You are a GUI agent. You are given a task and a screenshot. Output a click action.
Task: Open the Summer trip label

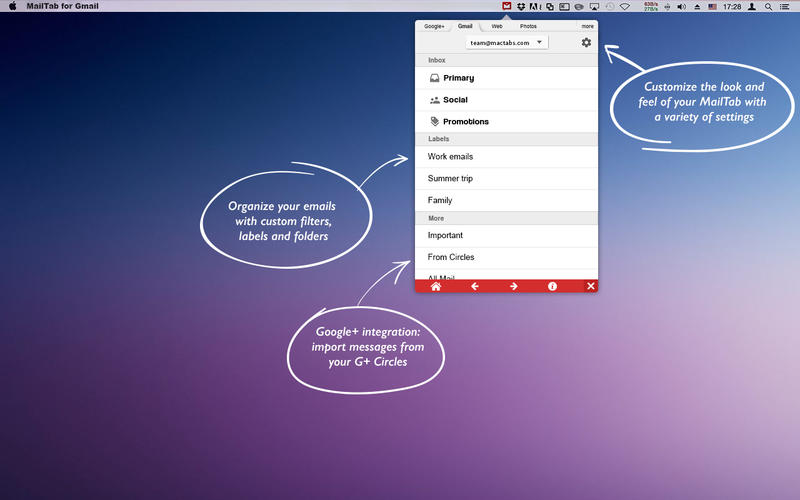click(507, 179)
